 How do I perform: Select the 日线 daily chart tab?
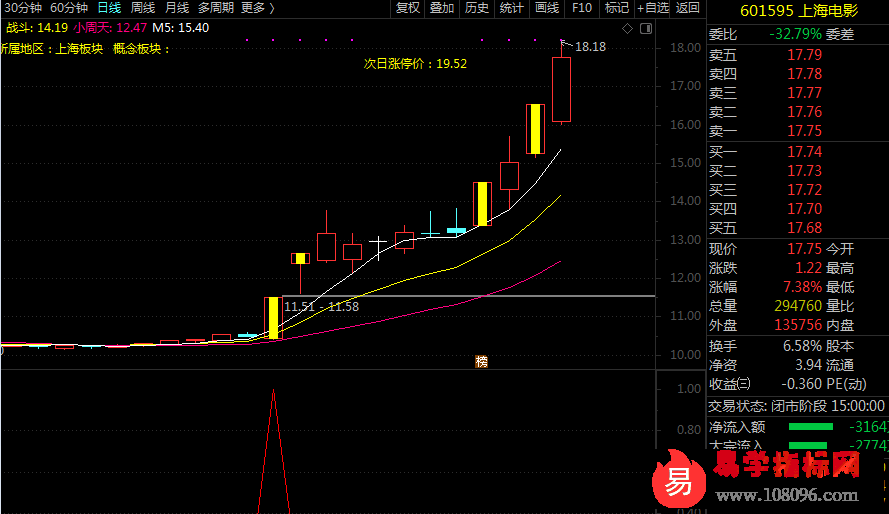click(108, 8)
